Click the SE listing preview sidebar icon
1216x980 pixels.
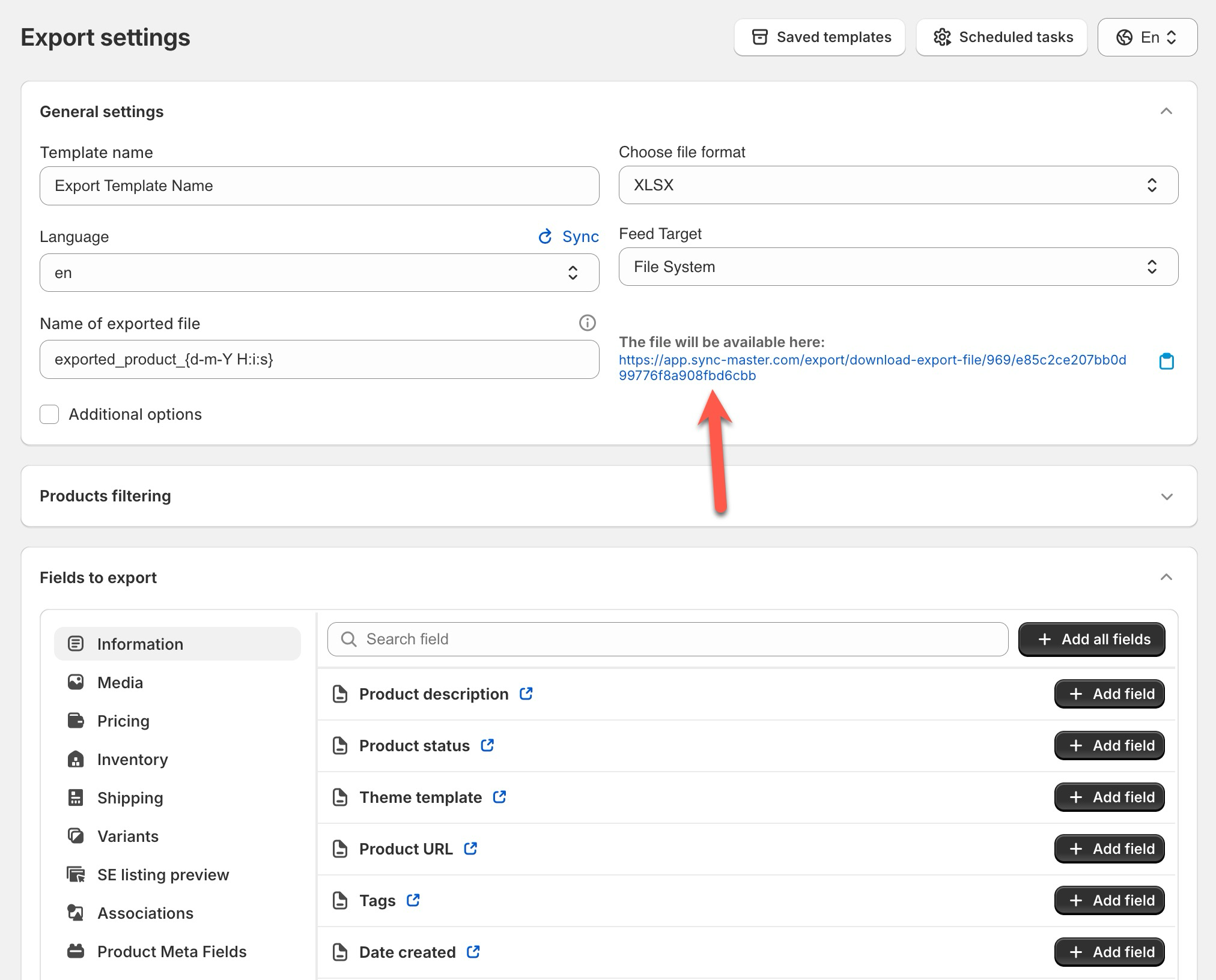[76, 874]
